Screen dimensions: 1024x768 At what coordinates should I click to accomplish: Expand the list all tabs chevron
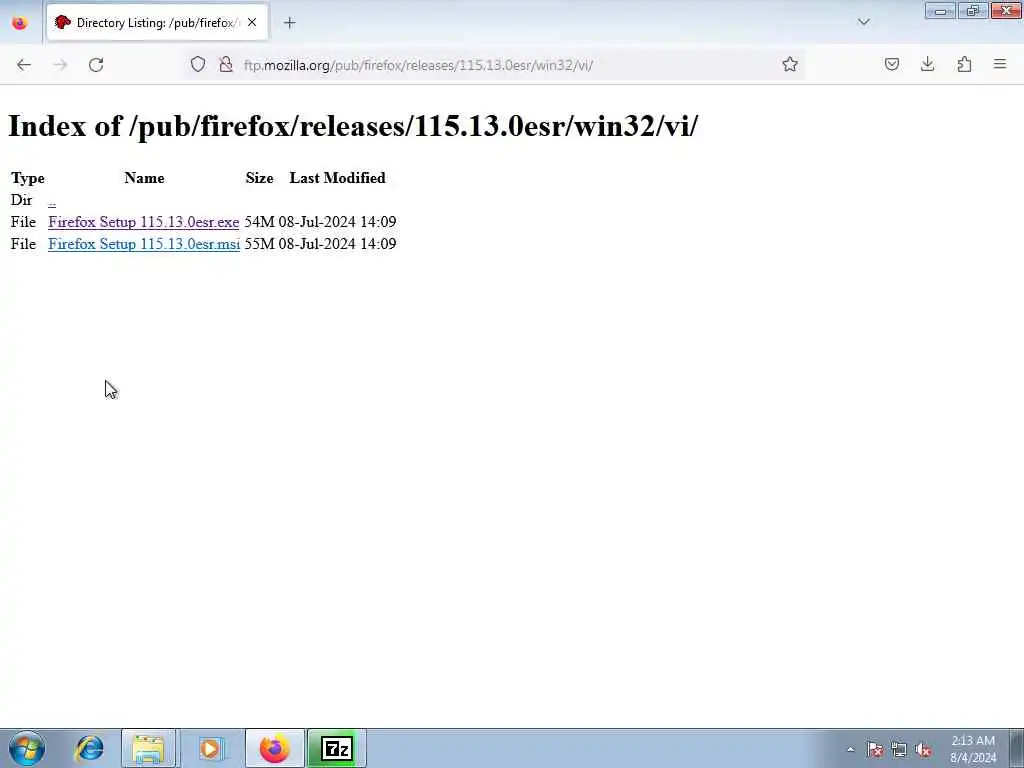point(863,22)
